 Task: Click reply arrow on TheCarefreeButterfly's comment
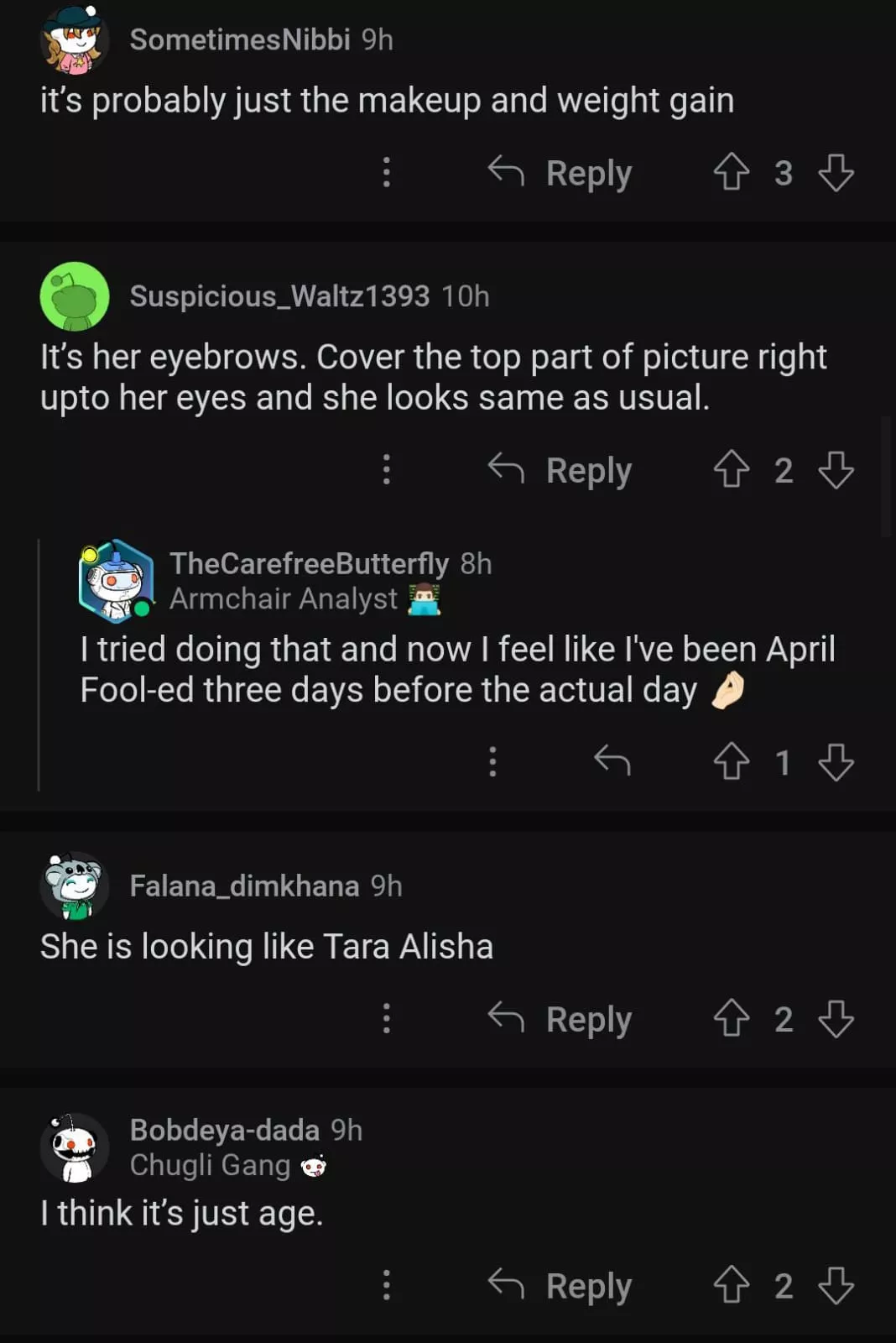(x=612, y=761)
